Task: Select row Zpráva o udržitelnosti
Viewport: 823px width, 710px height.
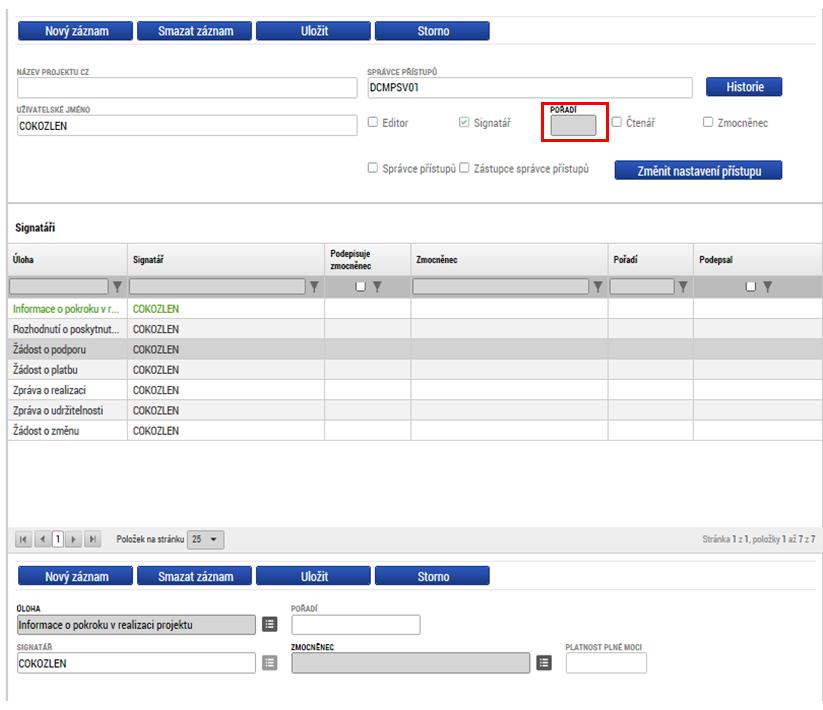Action: coord(415,410)
